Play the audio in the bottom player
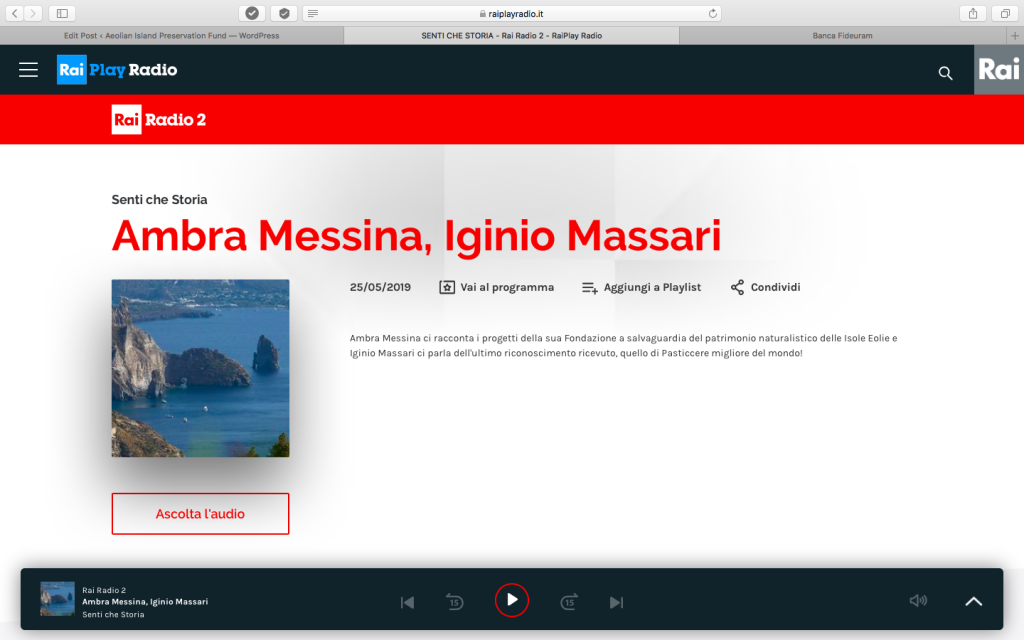 click(x=512, y=600)
